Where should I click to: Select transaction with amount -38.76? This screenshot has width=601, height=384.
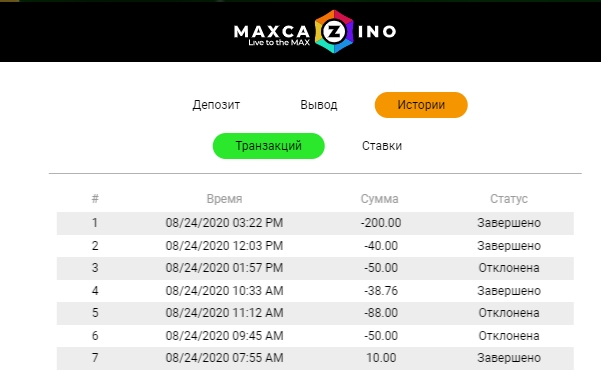click(x=315, y=291)
